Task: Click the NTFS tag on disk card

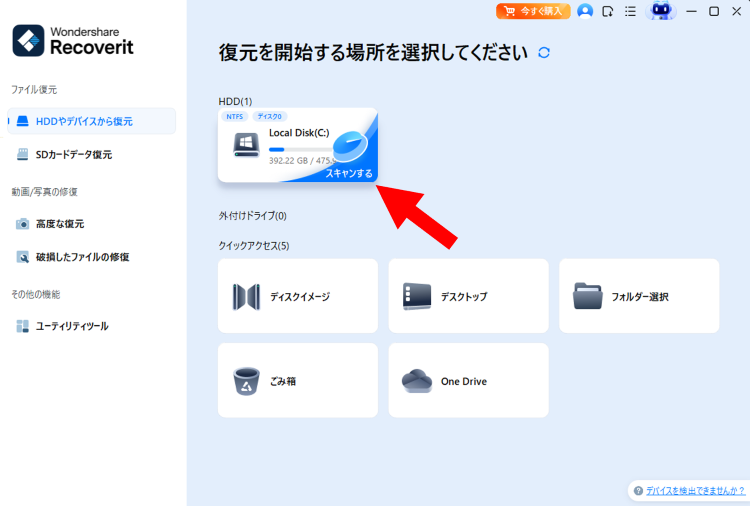Action: tap(235, 117)
